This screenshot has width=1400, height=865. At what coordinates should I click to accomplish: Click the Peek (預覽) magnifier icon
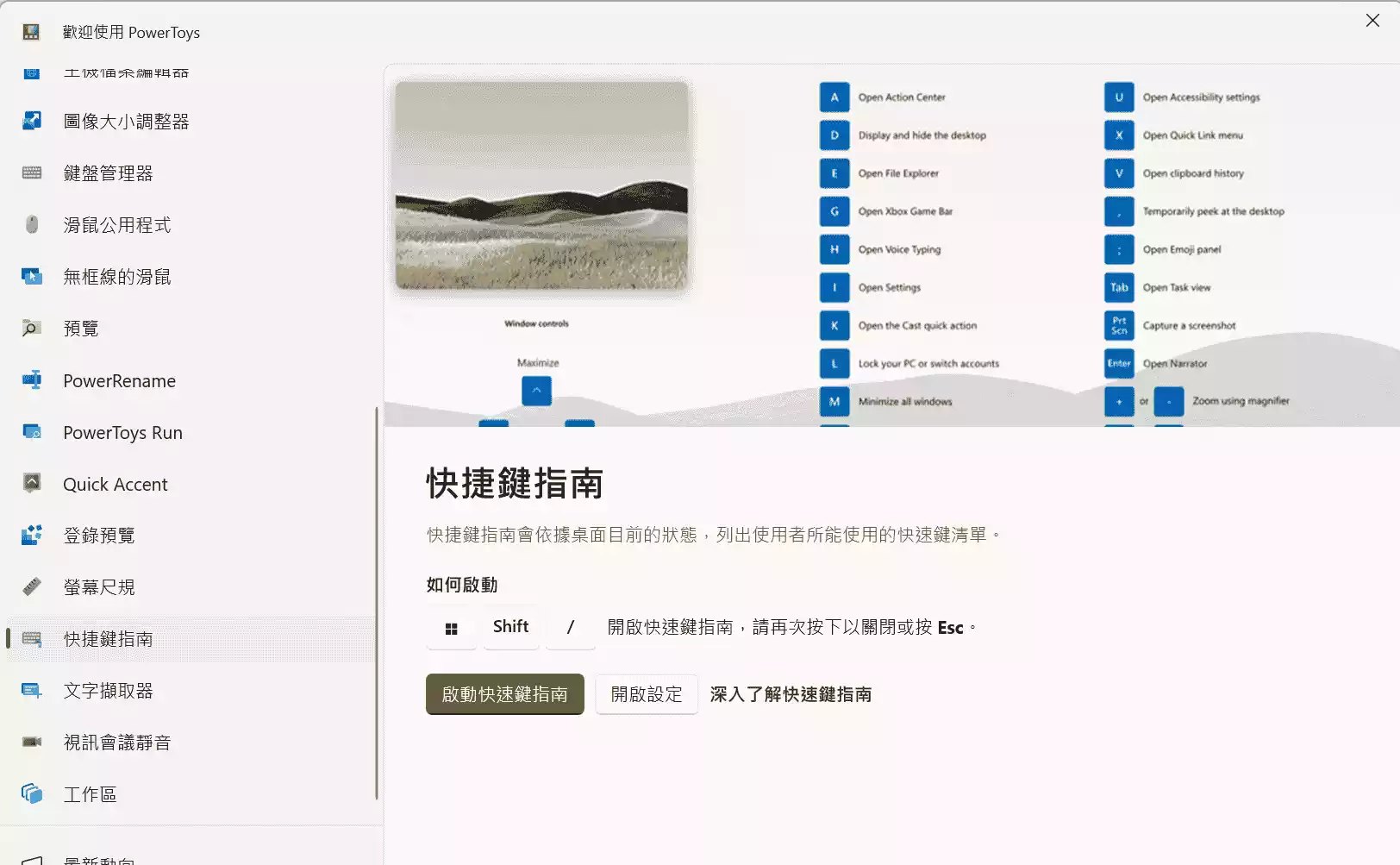pos(32,328)
